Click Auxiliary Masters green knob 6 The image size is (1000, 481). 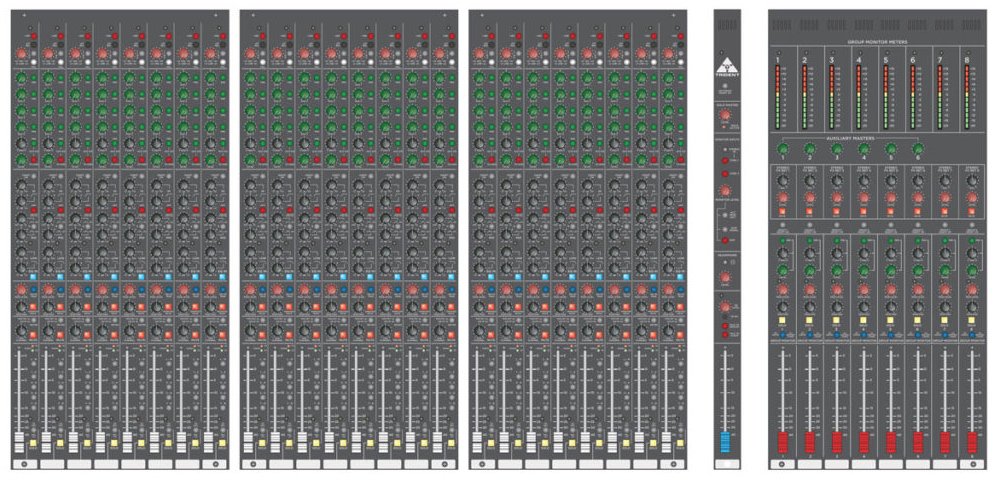(918, 150)
